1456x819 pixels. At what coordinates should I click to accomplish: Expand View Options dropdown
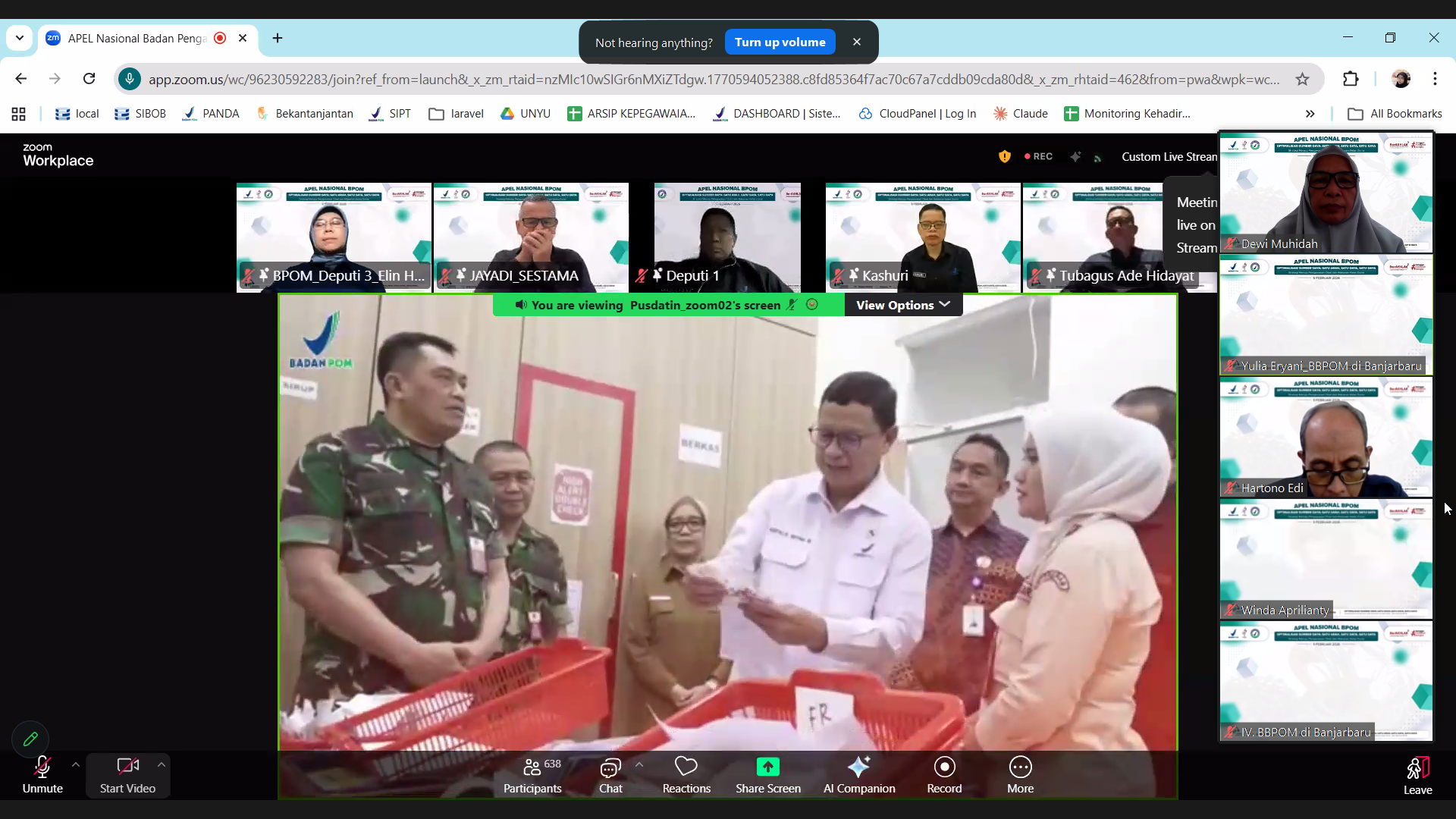click(x=902, y=305)
